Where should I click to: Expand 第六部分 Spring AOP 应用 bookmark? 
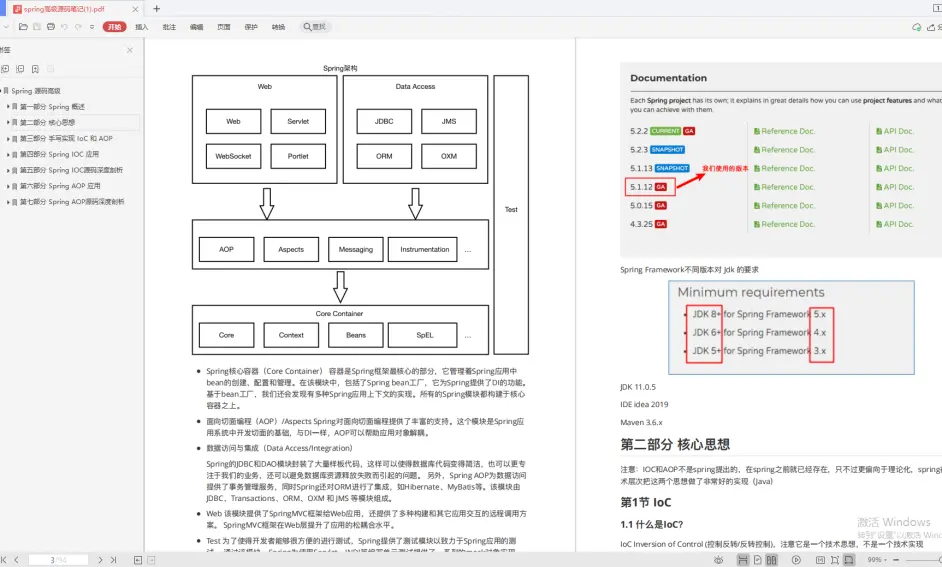8,186
